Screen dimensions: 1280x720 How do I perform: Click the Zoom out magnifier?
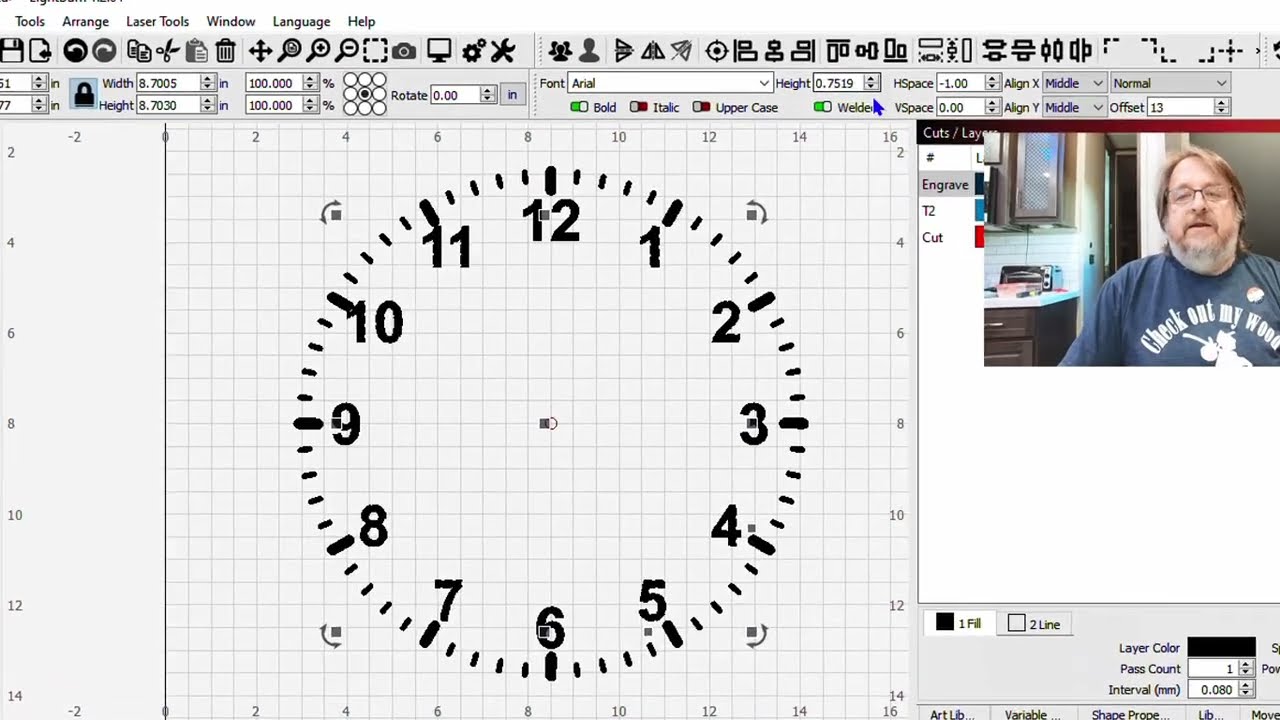click(x=347, y=50)
